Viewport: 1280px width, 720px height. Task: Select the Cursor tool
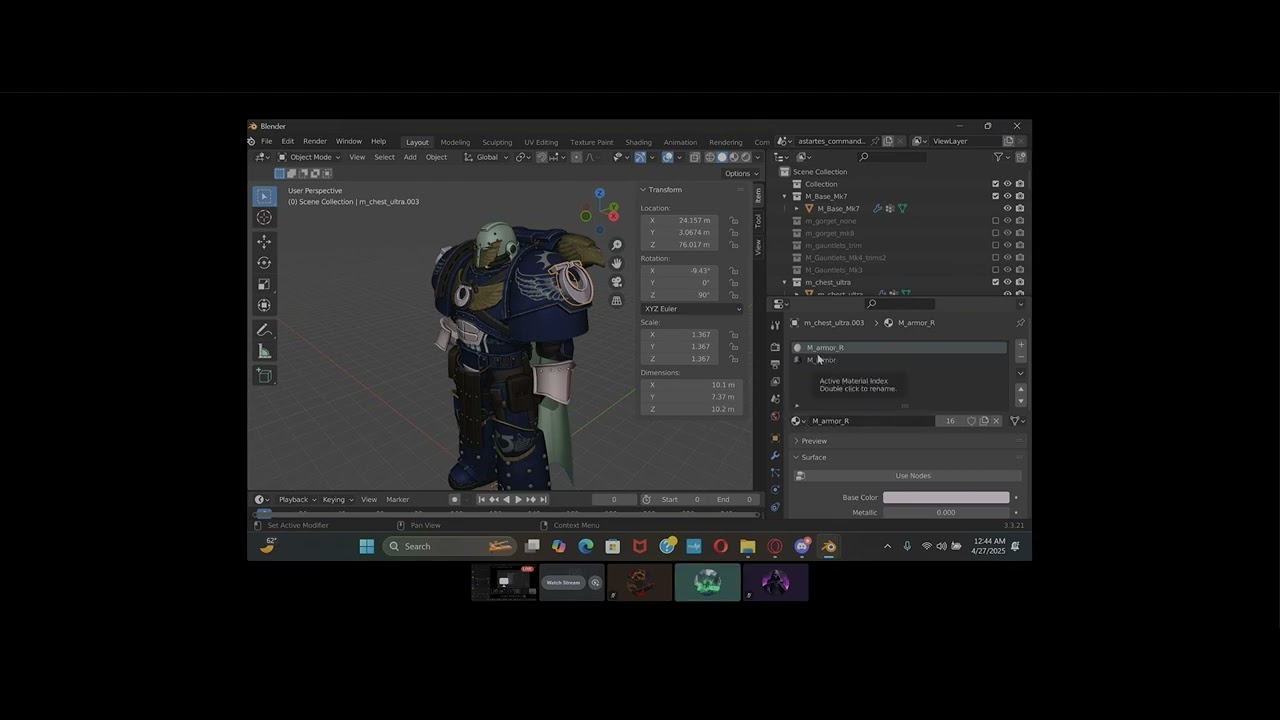(x=264, y=217)
